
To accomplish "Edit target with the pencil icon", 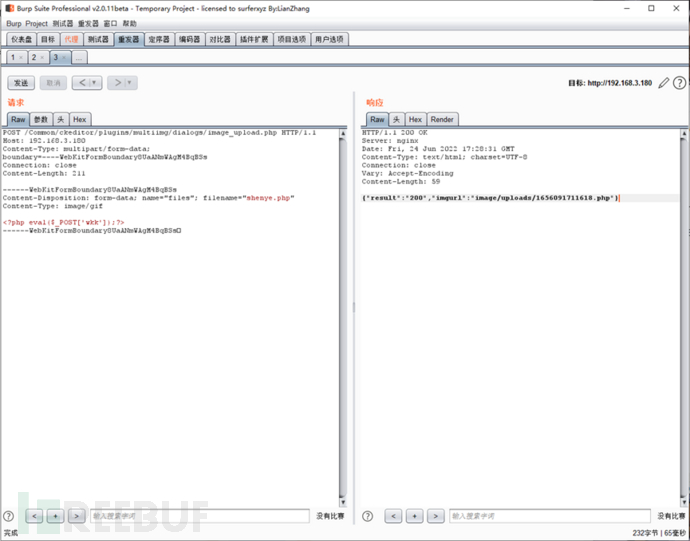I will tap(664, 83).
